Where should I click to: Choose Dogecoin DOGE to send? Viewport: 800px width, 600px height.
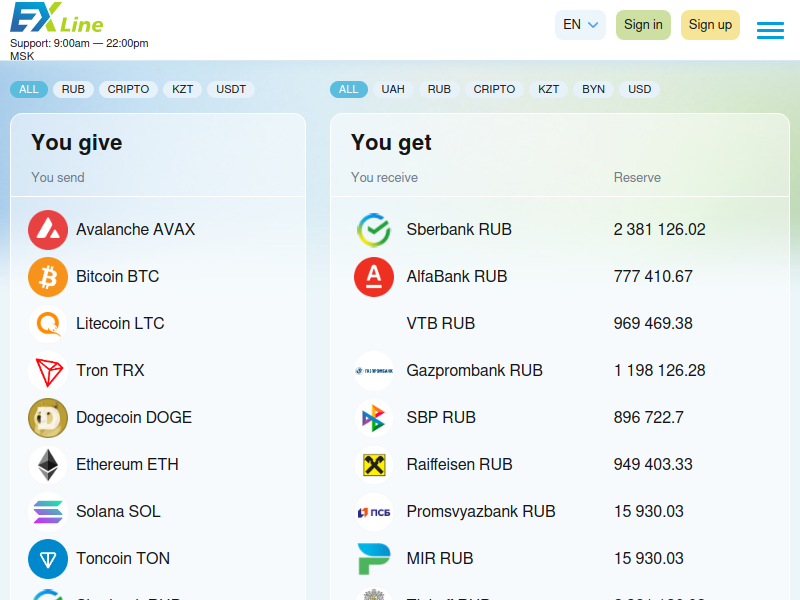tap(158, 418)
